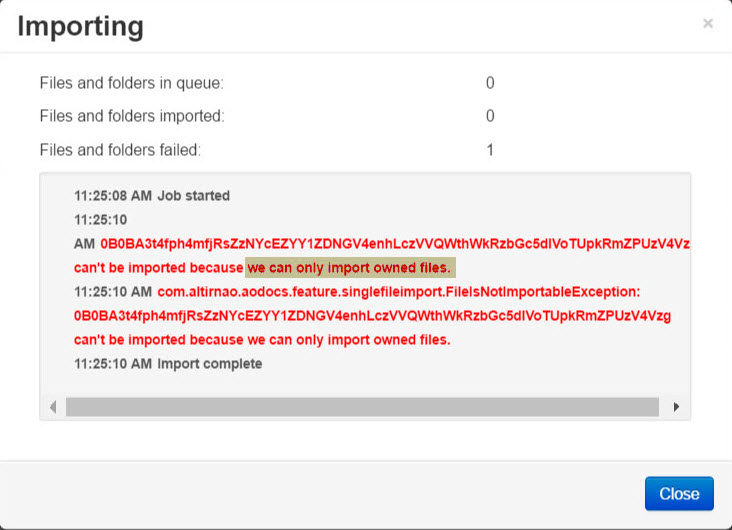Click the failed count value 1
The width and height of the screenshot is (732, 530).
tap(490, 150)
